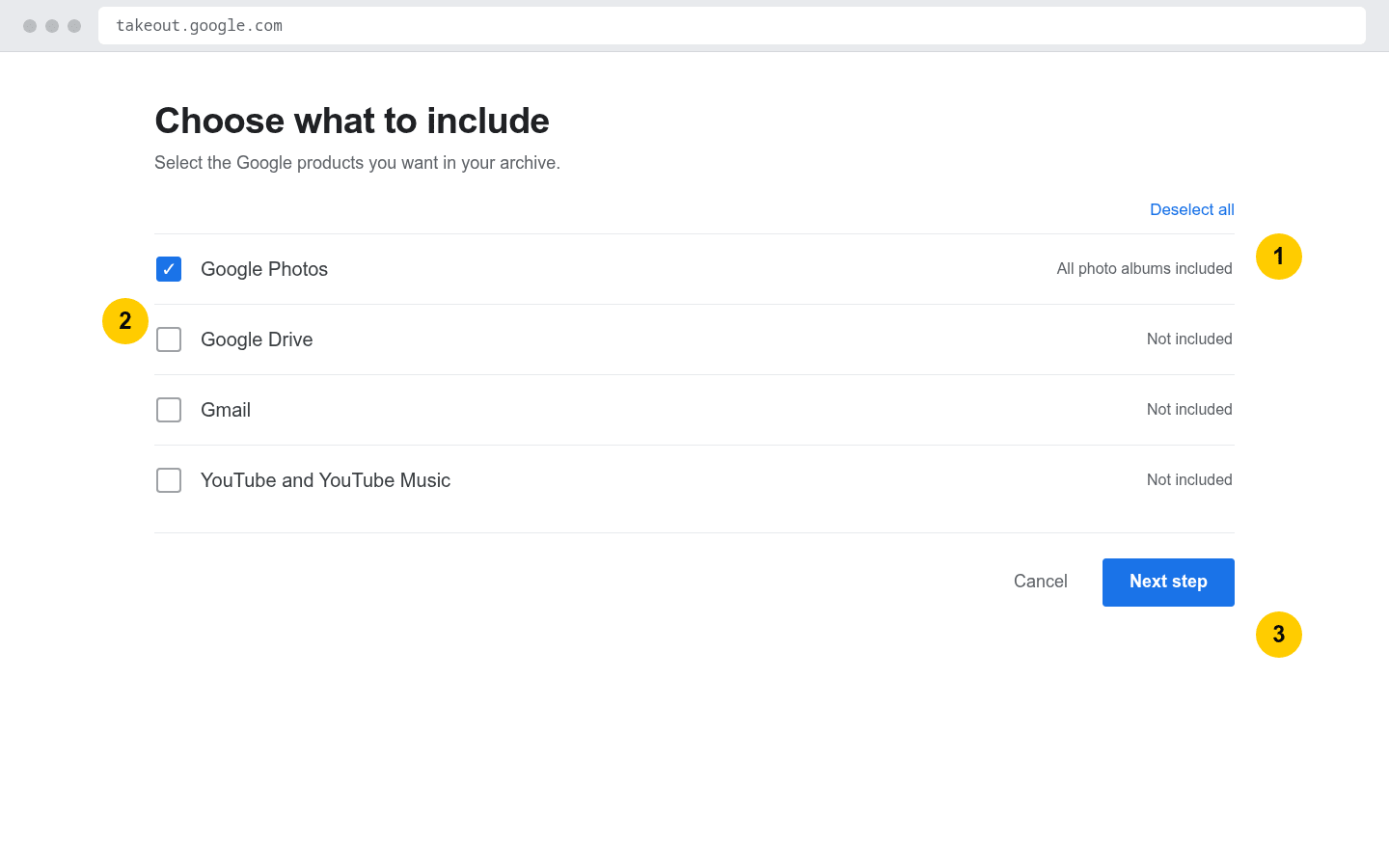Image resolution: width=1389 pixels, height=868 pixels.
Task: Proceed with the Next step button
Action: click(x=1168, y=583)
